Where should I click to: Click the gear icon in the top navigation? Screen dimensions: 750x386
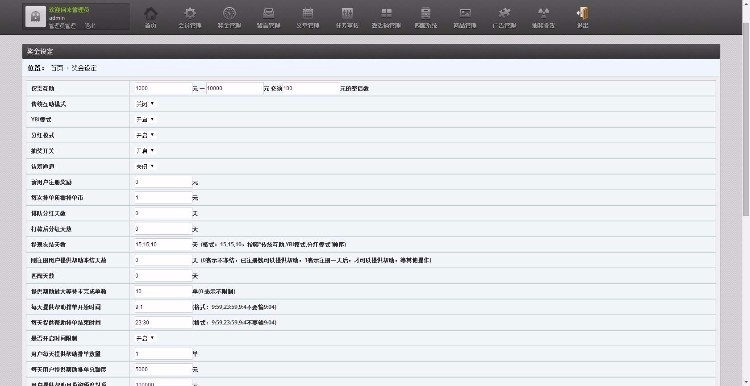(190, 13)
